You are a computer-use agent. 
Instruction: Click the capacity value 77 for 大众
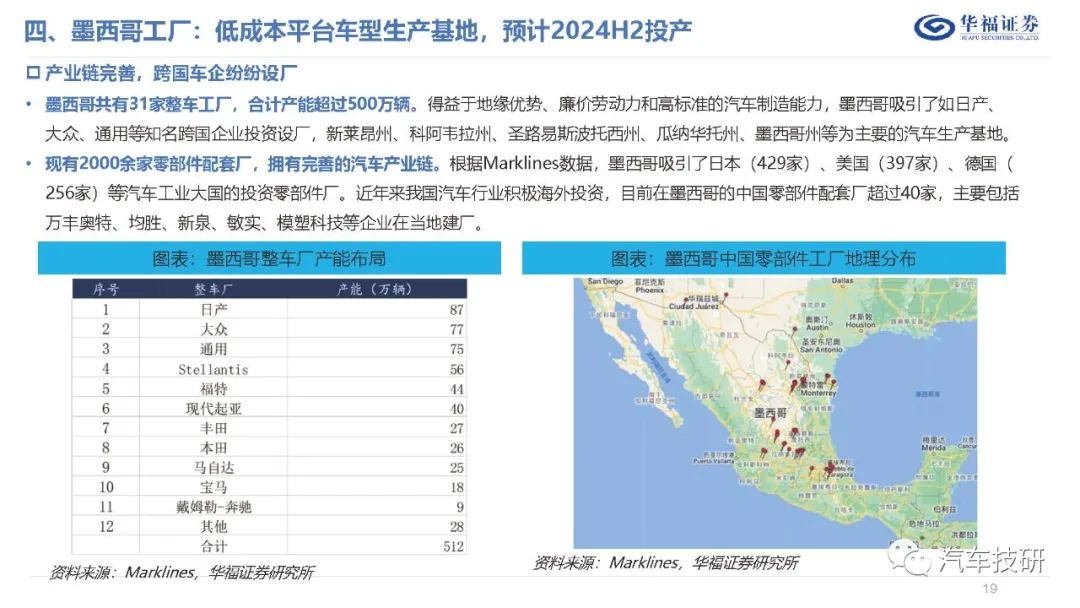pos(457,329)
